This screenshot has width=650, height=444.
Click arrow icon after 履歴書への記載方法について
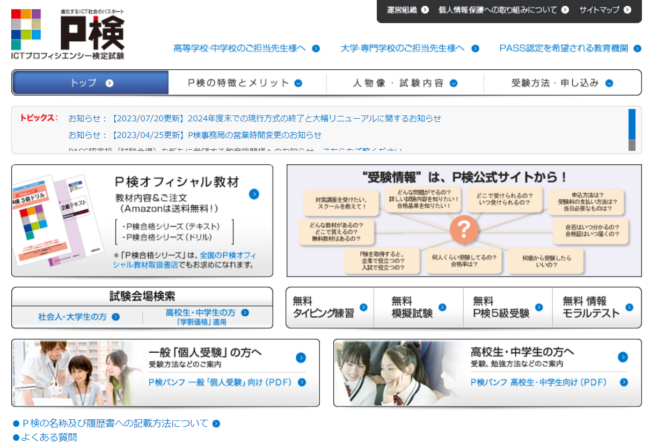tap(216, 424)
